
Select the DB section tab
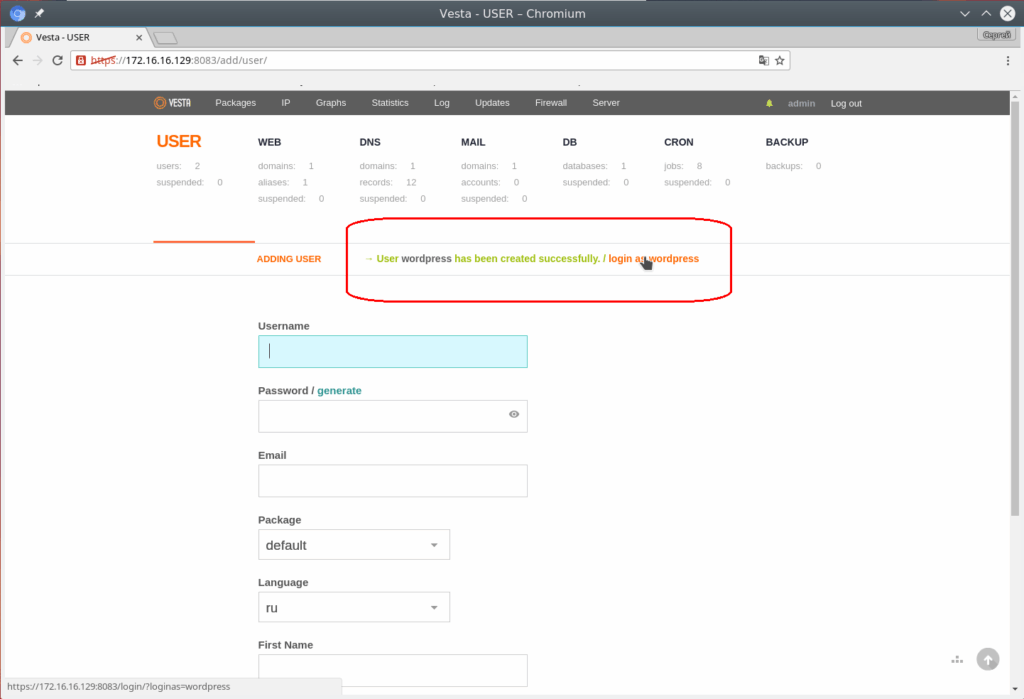pyautogui.click(x=569, y=142)
